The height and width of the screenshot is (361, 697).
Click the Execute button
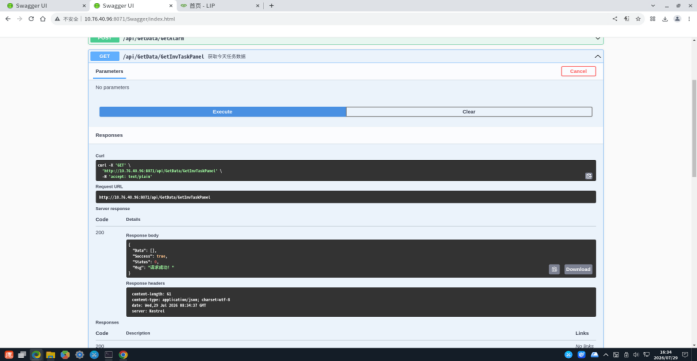tap(223, 112)
